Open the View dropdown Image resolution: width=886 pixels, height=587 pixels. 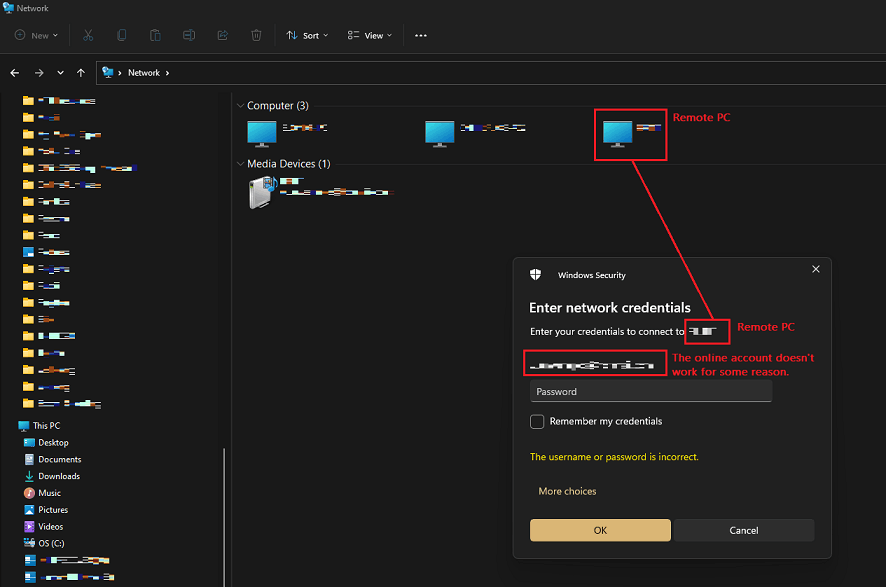click(370, 35)
